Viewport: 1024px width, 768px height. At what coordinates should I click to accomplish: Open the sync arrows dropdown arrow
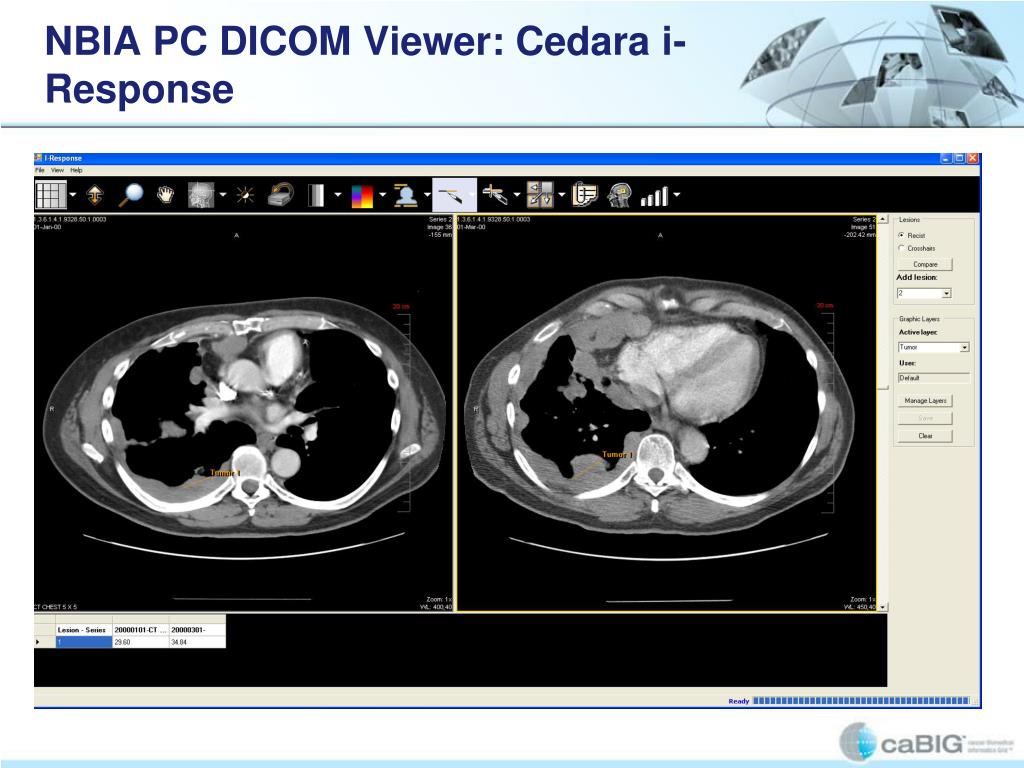click(x=562, y=195)
